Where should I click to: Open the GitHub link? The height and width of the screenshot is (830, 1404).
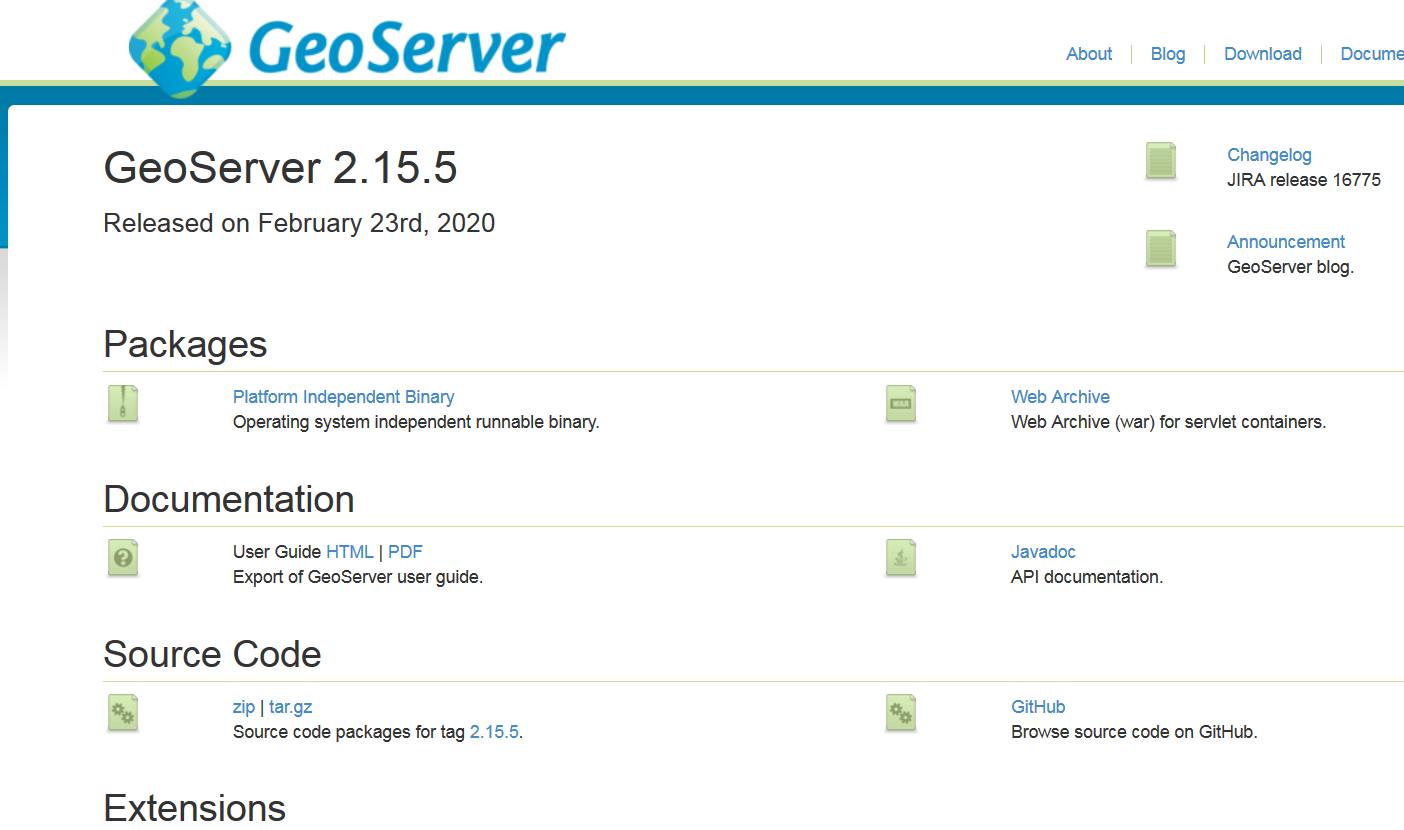(1038, 707)
